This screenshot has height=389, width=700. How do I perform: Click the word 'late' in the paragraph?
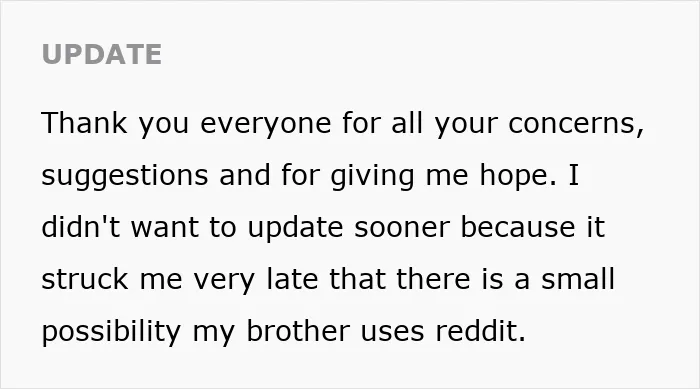tap(292, 279)
